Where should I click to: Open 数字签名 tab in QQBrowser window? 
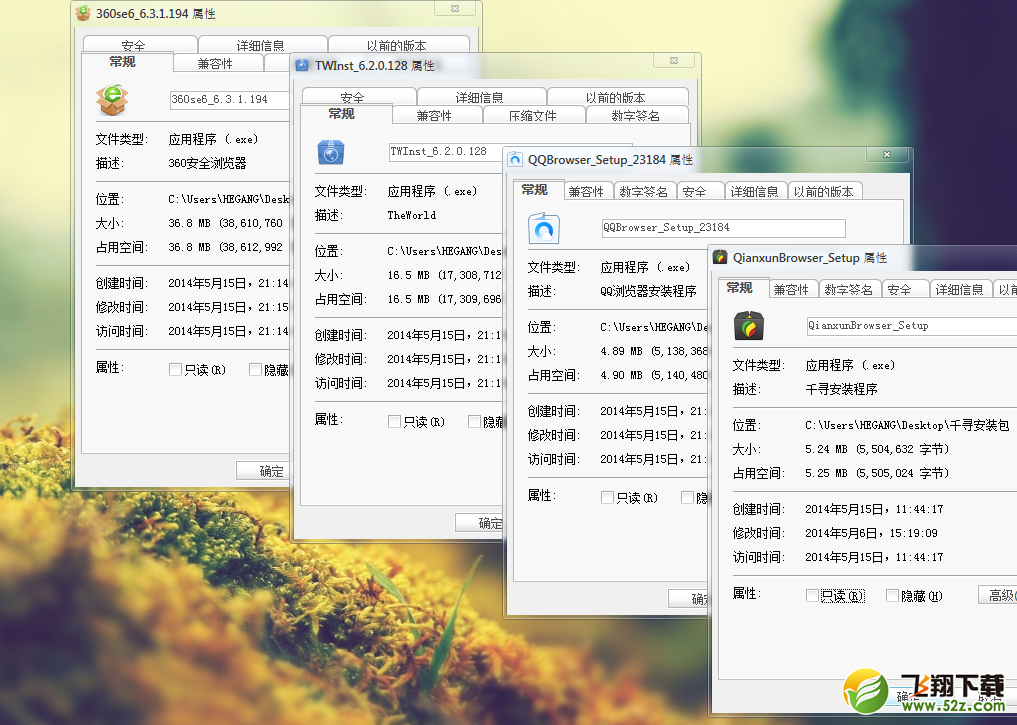(x=644, y=191)
